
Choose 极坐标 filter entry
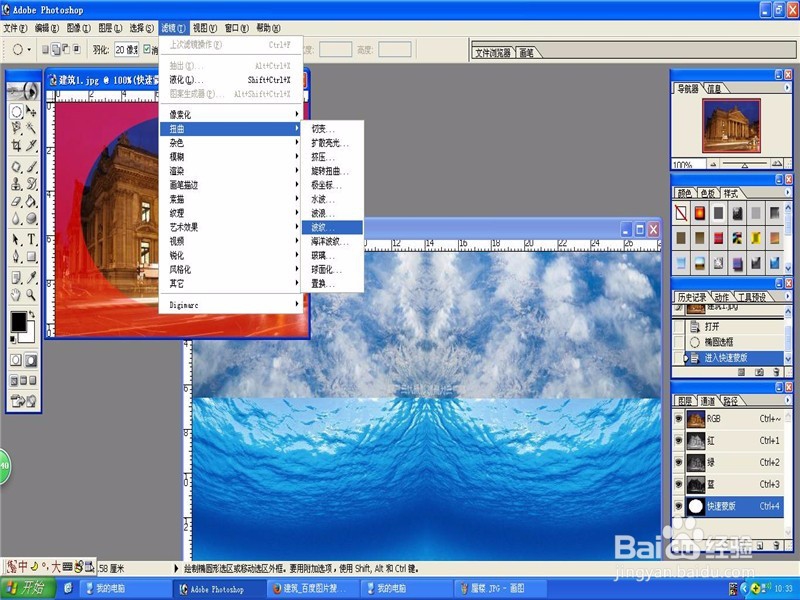coord(332,185)
